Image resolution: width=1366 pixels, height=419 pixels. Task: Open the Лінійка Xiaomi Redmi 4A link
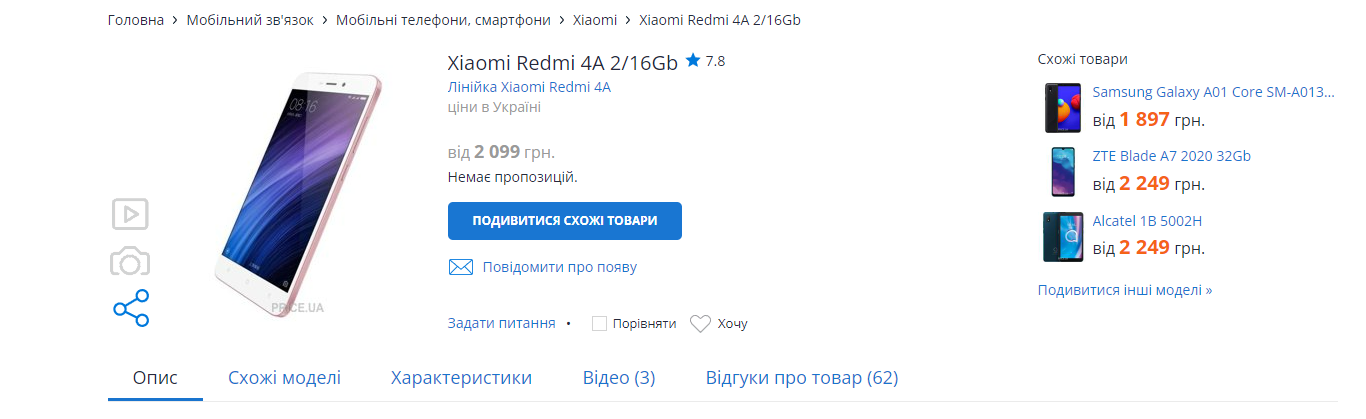click(x=529, y=87)
